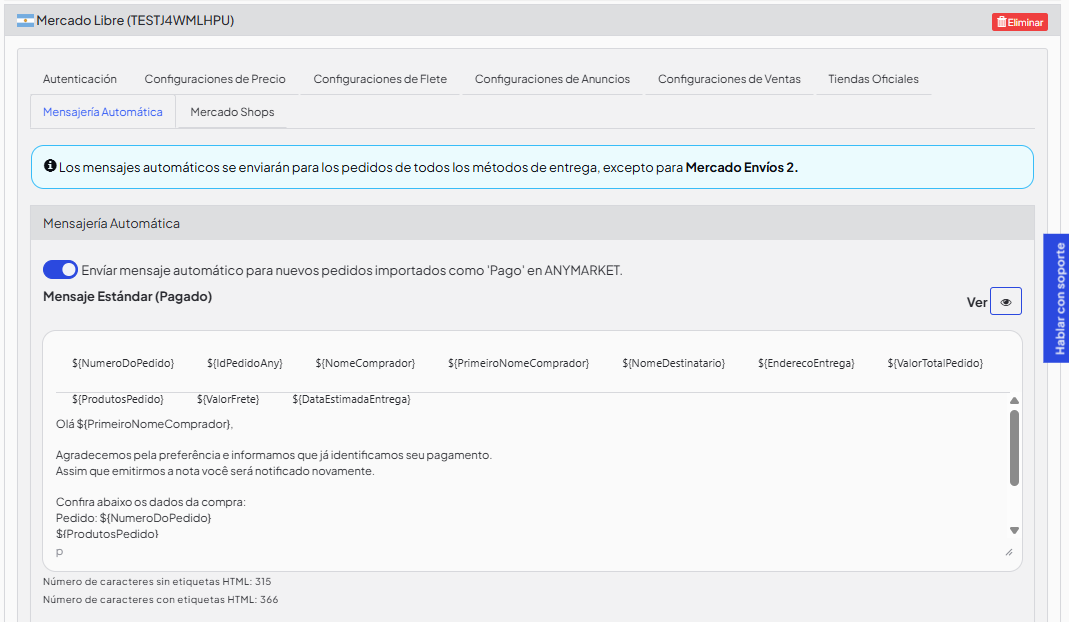Insert the ${NomeComprador} tag
Viewport: 1069px width, 622px height.
click(x=365, y=364)
